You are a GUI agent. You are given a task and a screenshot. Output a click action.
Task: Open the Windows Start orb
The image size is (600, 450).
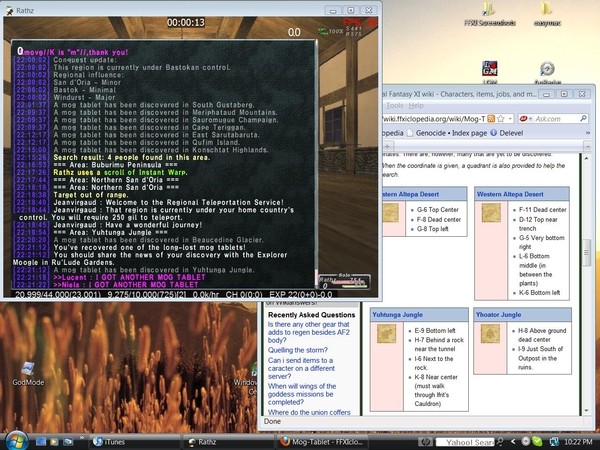(x=15, y=441)
